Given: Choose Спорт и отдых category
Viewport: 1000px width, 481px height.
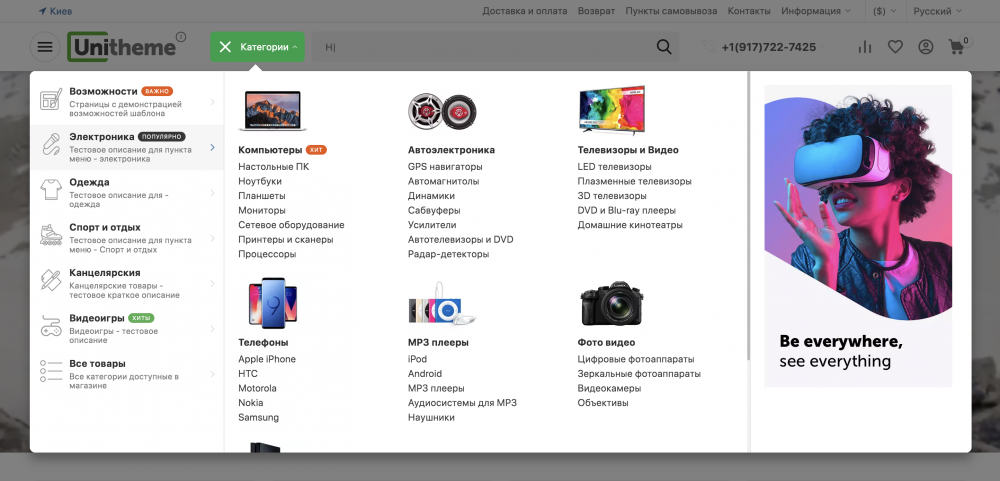Looking at the screenshot, I should (x=105, y=227).
